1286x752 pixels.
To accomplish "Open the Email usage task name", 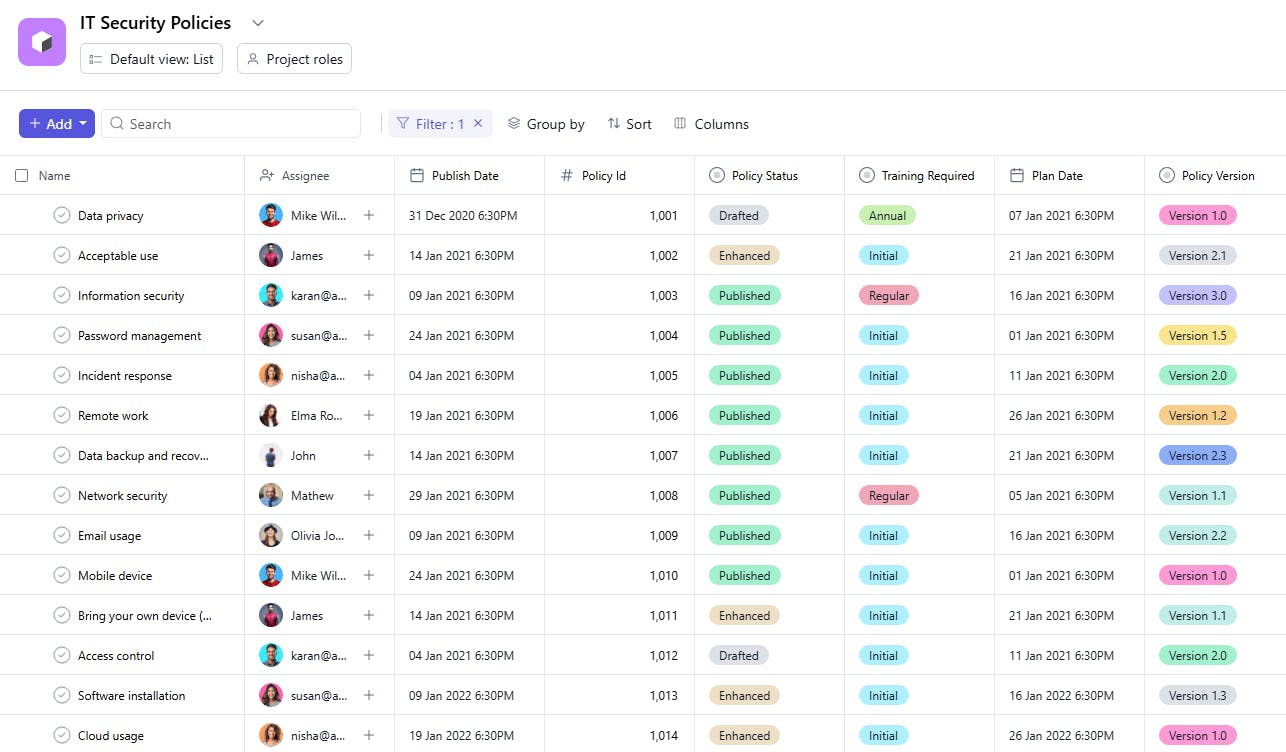I will 109,535.
